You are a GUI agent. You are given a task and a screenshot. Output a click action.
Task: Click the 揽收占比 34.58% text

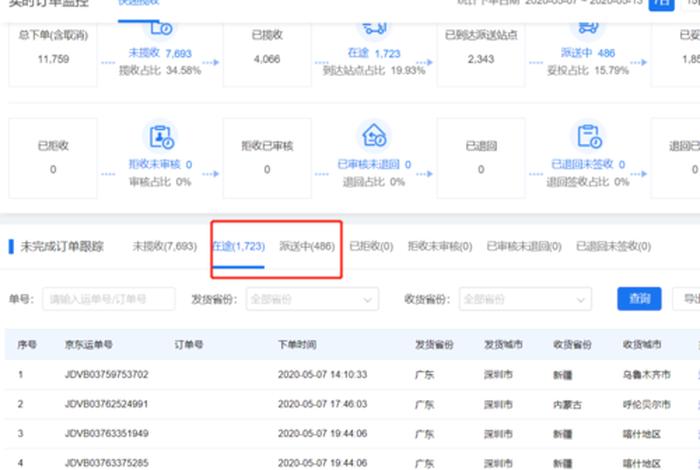click(x=160, y=71)
